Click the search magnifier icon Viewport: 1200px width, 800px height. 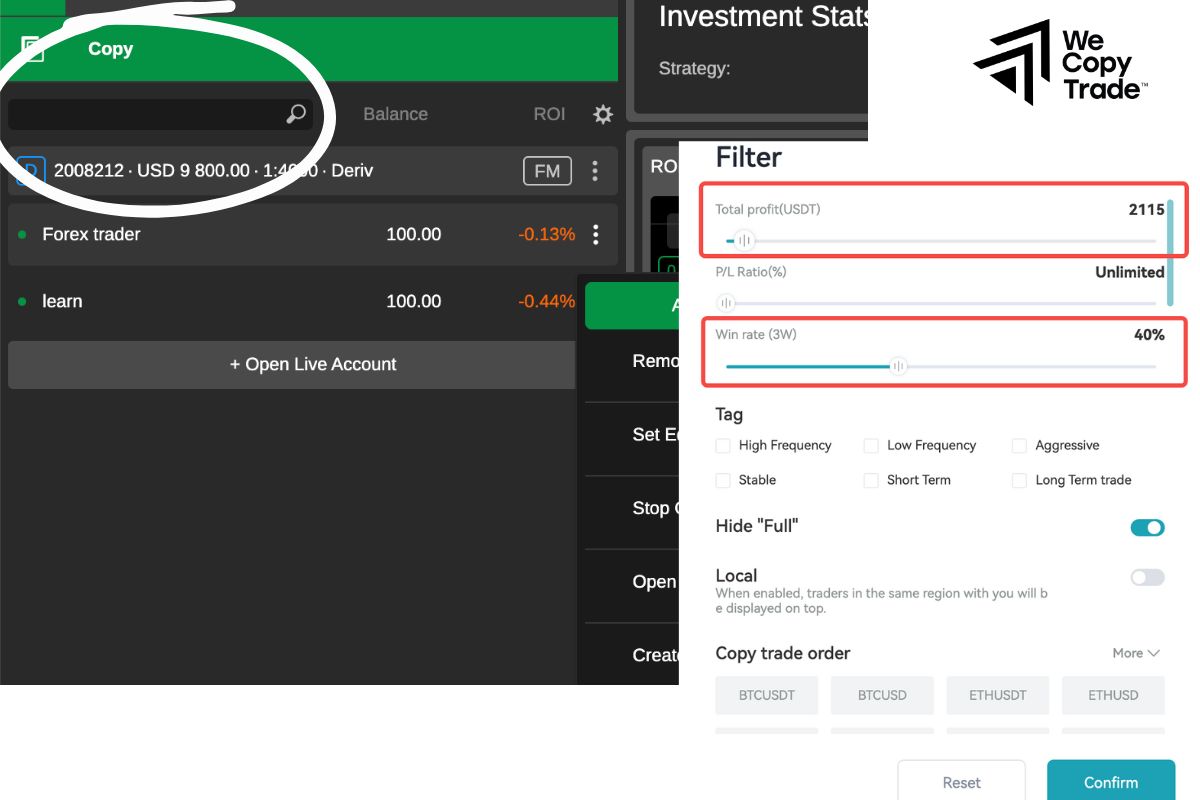[295, 114]
